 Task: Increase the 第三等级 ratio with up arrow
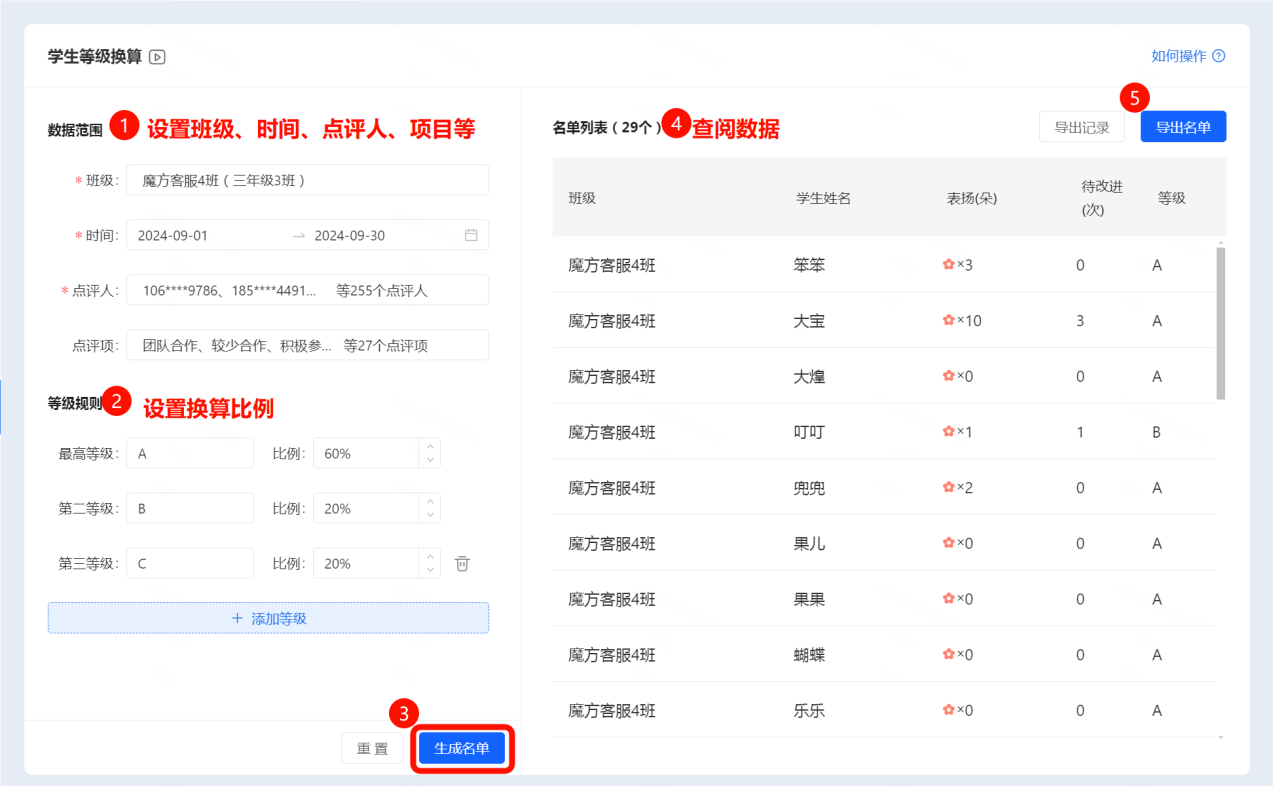click(x=430, y=557)
